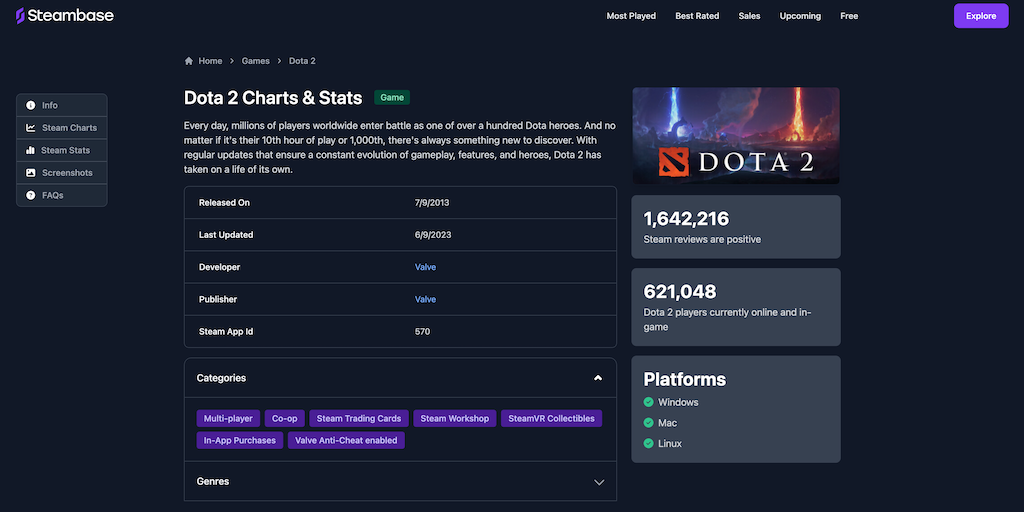Go to Sales page in navigation
1024x512 pixels.
749,16
